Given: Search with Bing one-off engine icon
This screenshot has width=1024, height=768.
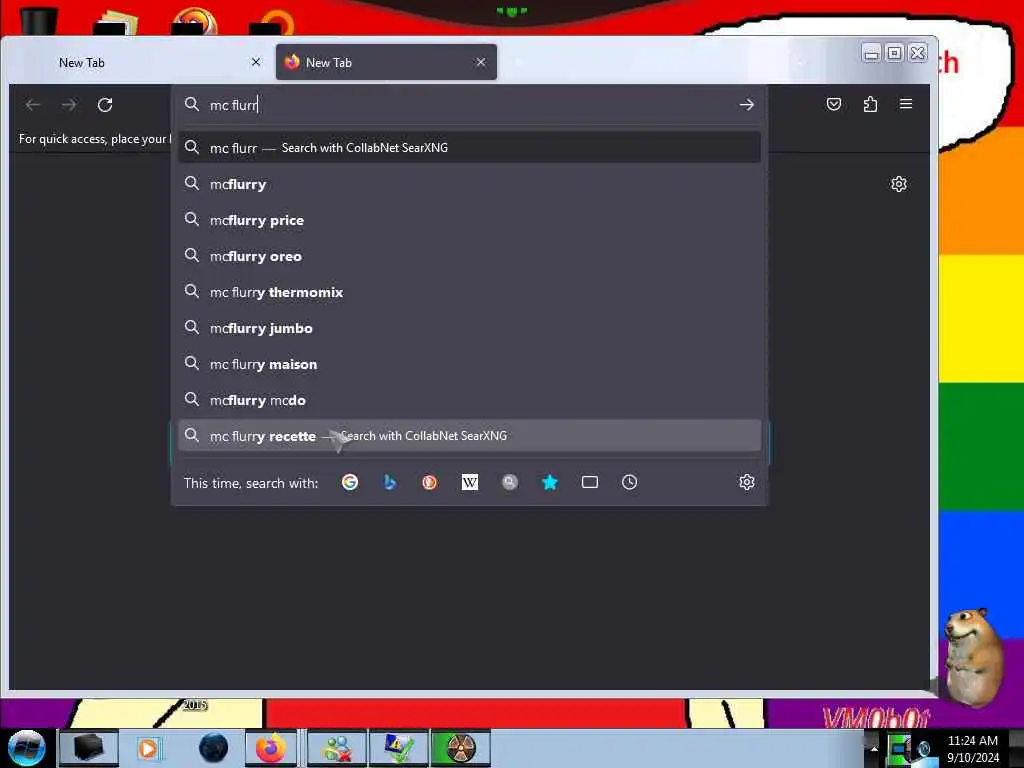Looking at the screenshot, I should (390, 482).
